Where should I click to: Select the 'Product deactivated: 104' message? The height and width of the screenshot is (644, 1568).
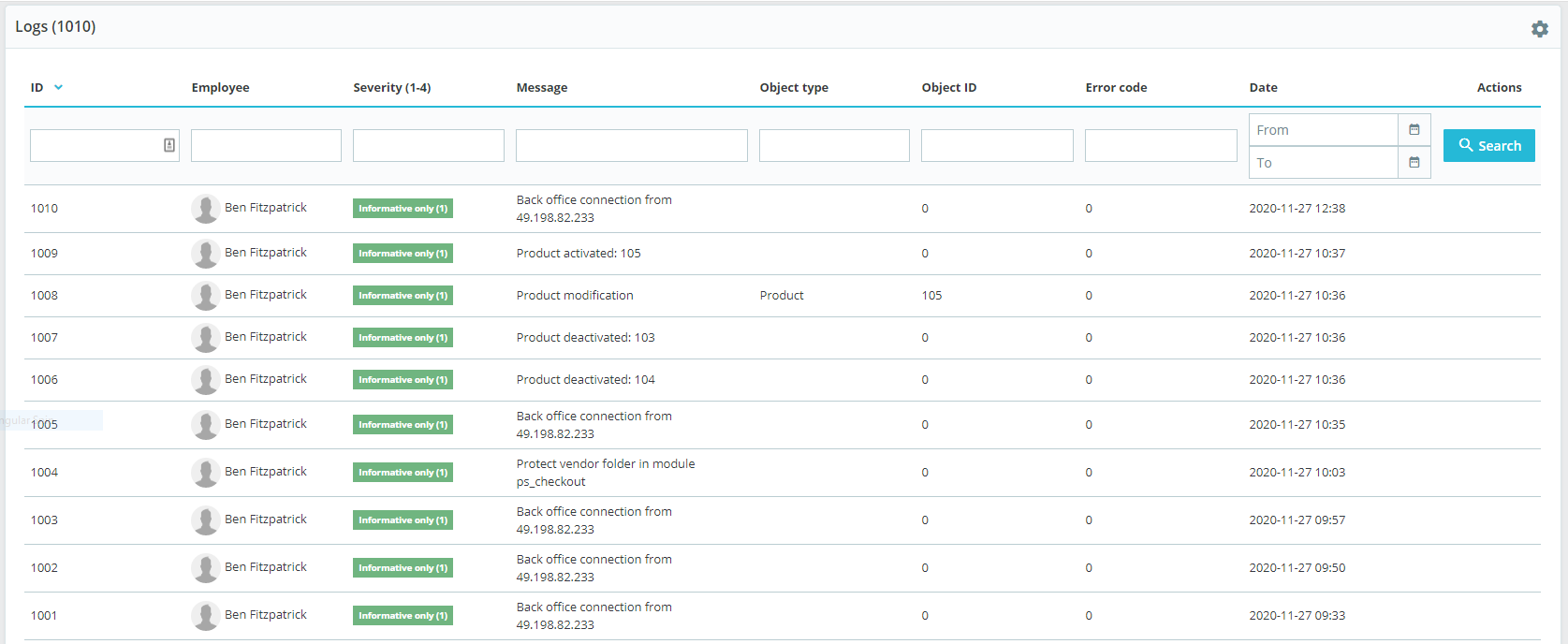point(585,380)
